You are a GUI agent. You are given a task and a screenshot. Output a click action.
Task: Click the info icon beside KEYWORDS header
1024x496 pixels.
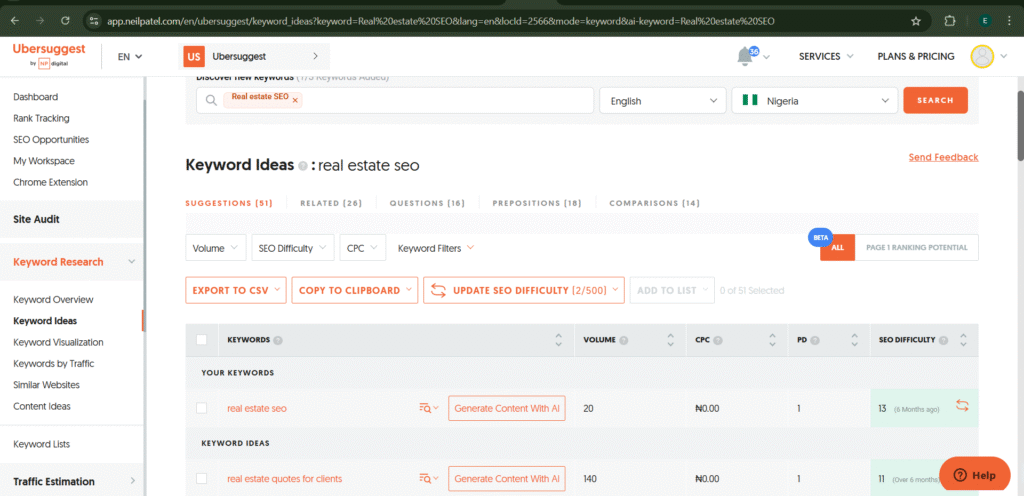click(x=278, y=341)
